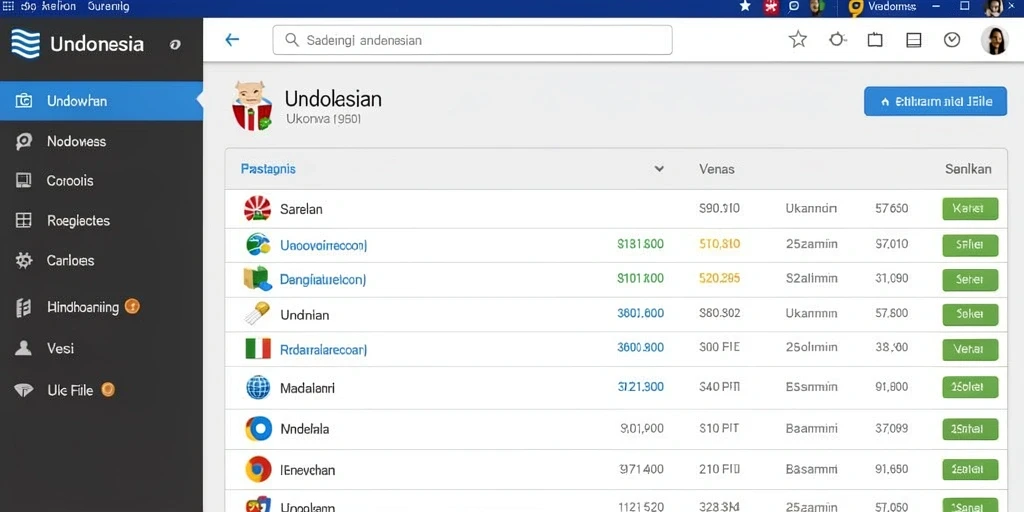Click the green button in the Sarelan row
1024x512 pixels.
[x=970, y=209]
